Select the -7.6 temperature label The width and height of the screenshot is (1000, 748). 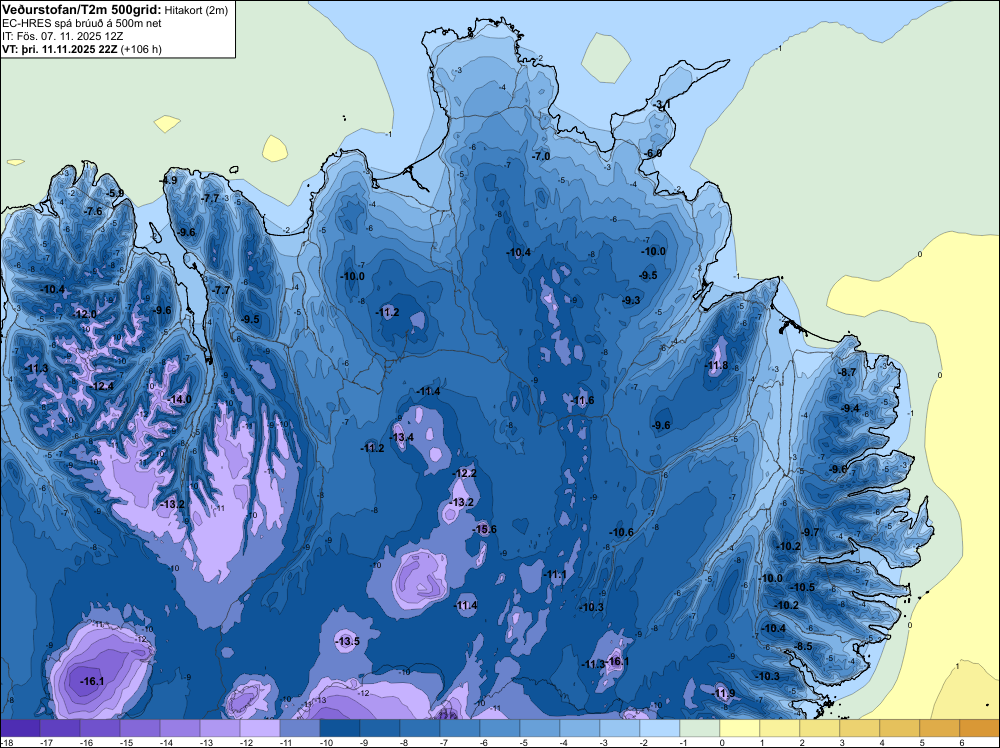point(93,211)
